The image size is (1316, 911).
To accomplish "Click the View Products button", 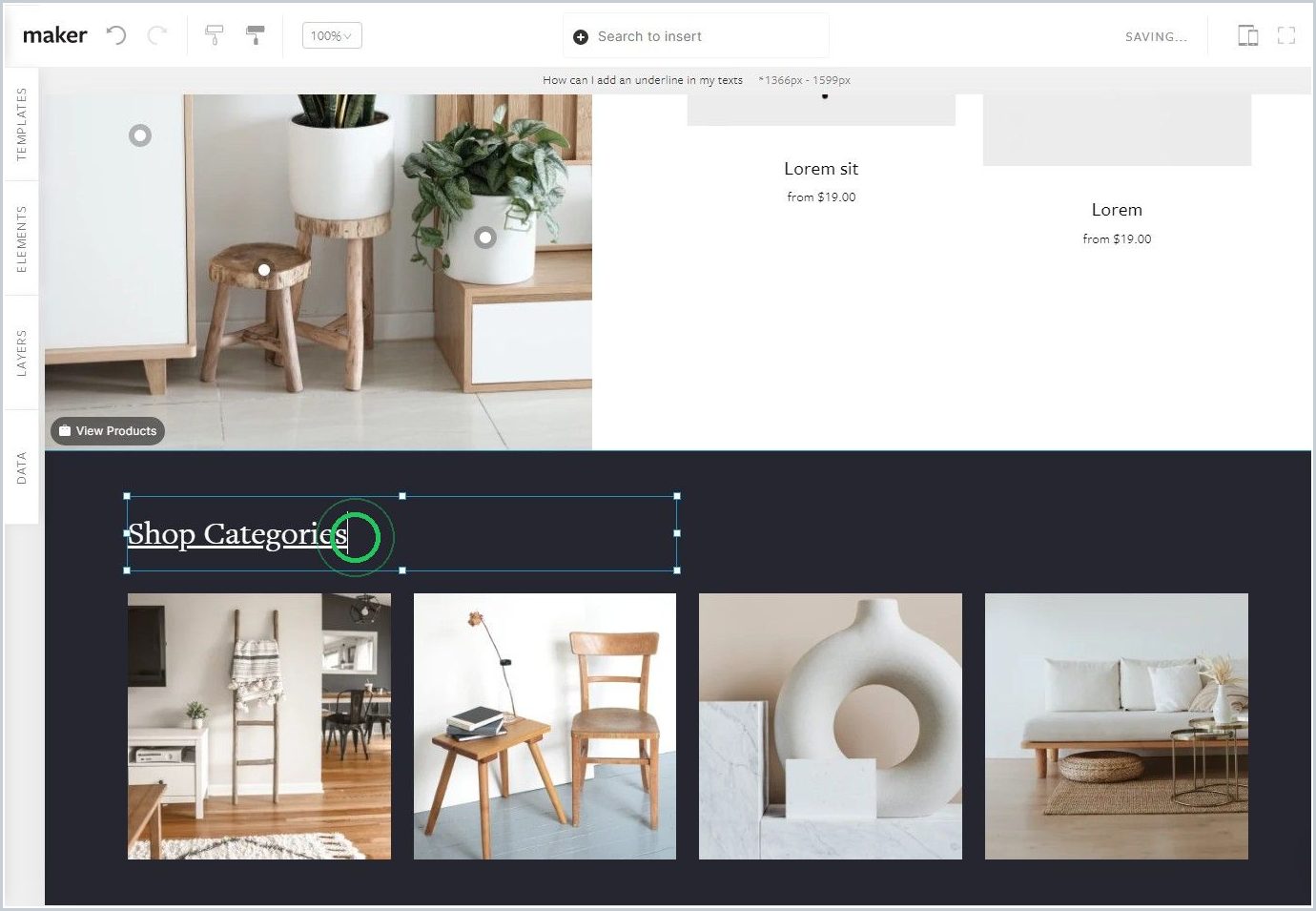I will (108, 431).
